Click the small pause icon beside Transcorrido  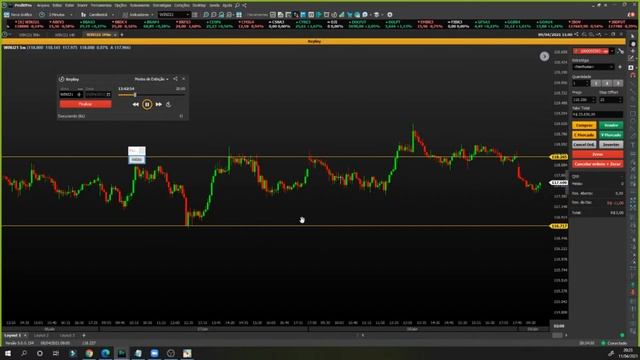click(x=181, y=116)
